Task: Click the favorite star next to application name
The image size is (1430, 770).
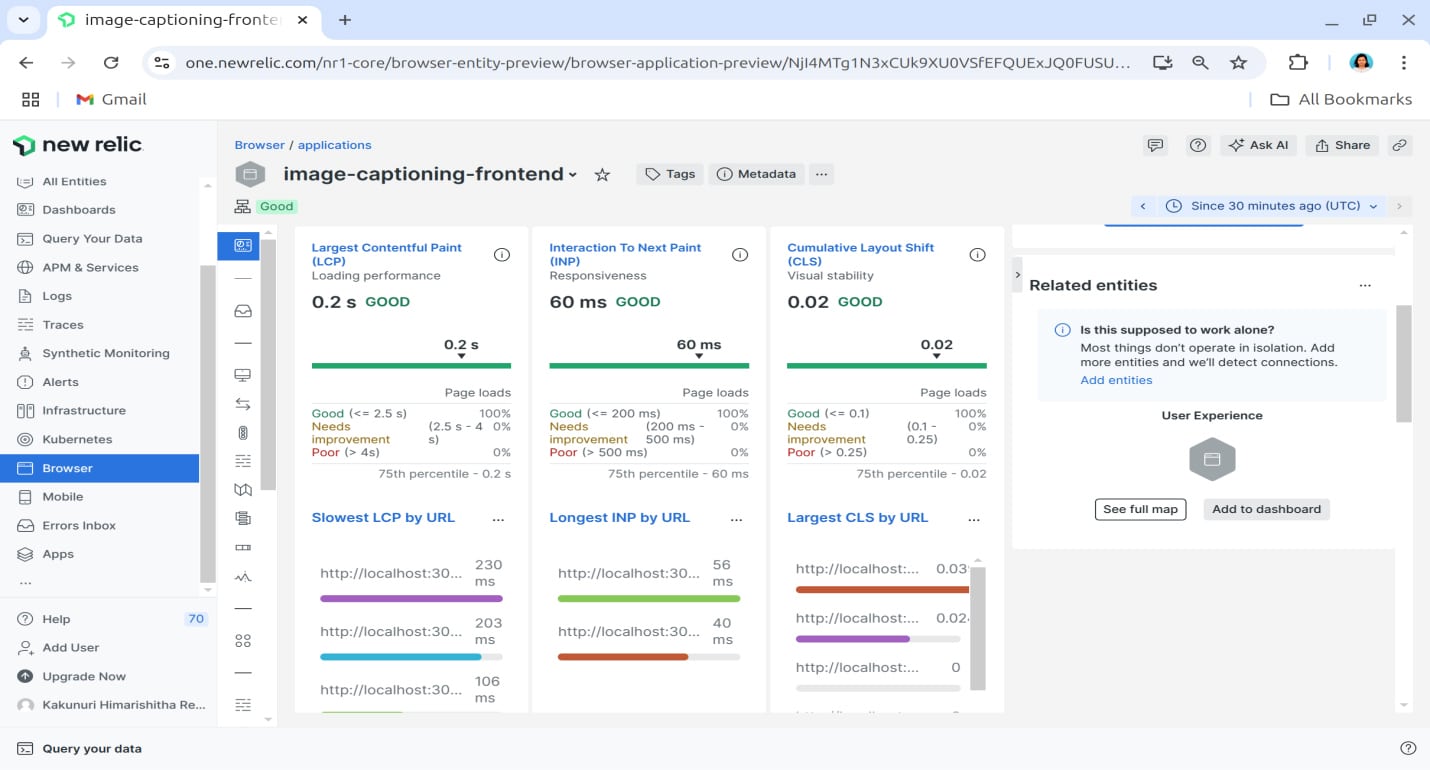Action: (602, 175)
